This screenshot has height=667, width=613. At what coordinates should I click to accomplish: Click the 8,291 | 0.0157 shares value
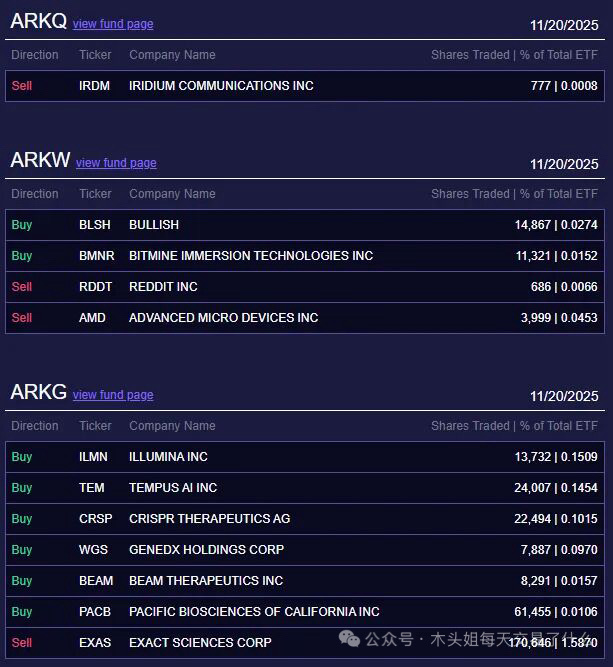click(x=559, y=581)
